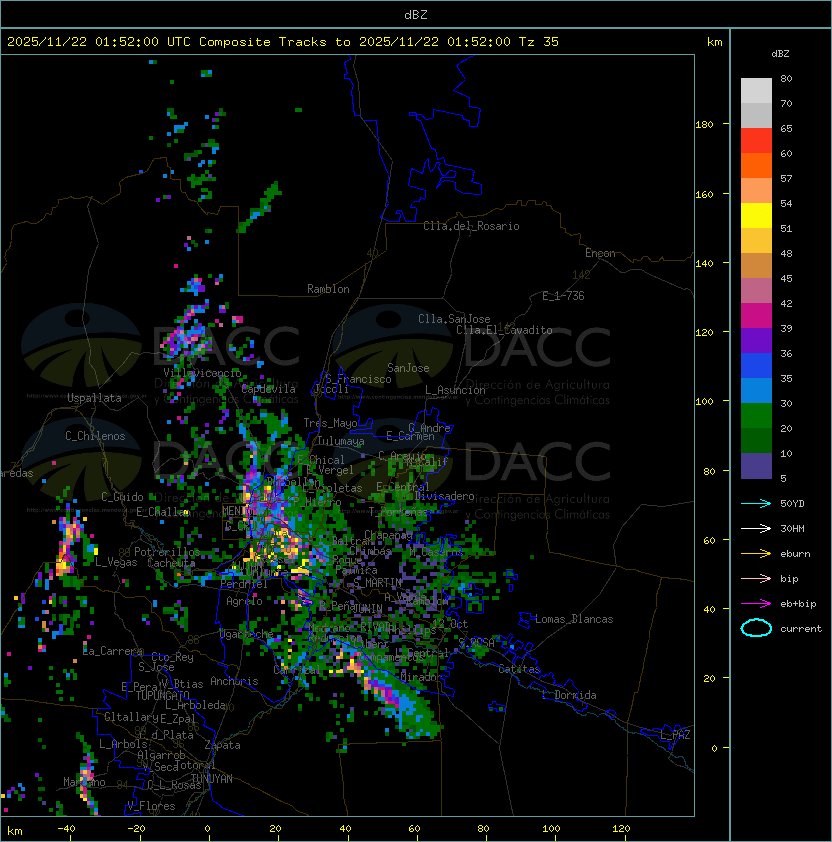Select the red 60–65 dBZ swatch
The width and height of the screenshot is (832, 842).
pos(756,141)
